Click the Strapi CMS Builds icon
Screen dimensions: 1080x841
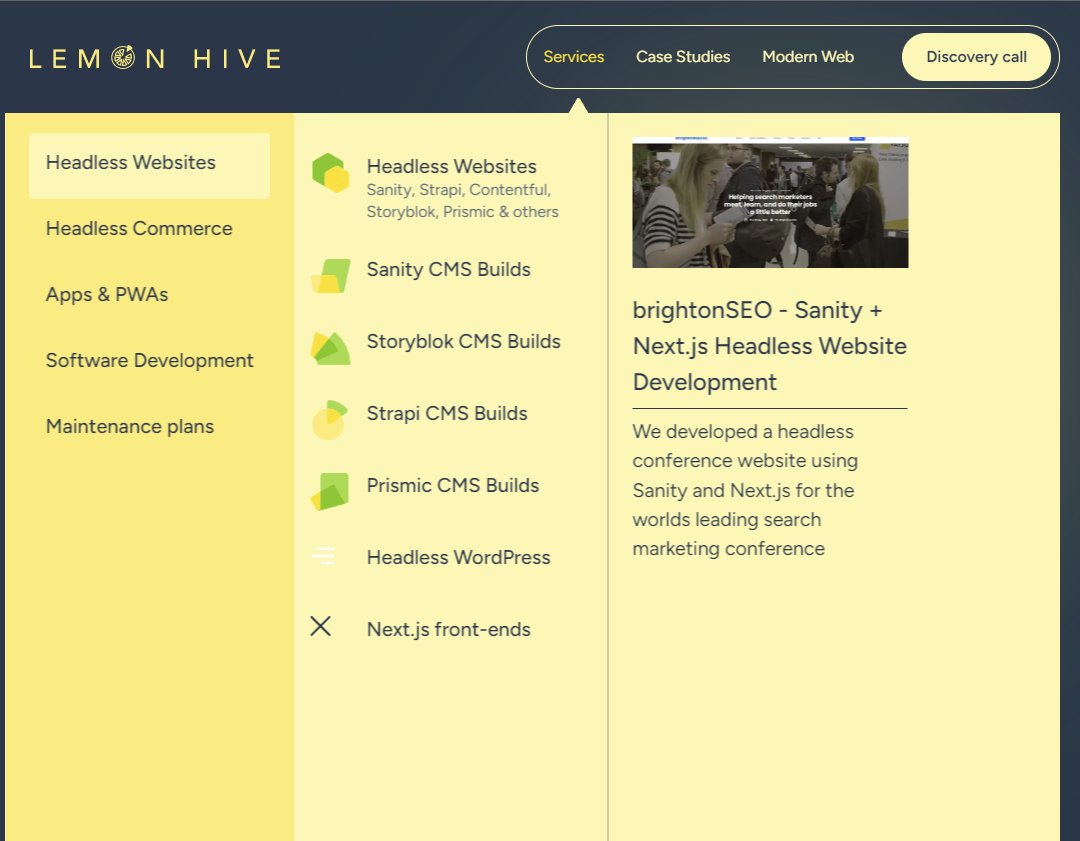point(330,419)
